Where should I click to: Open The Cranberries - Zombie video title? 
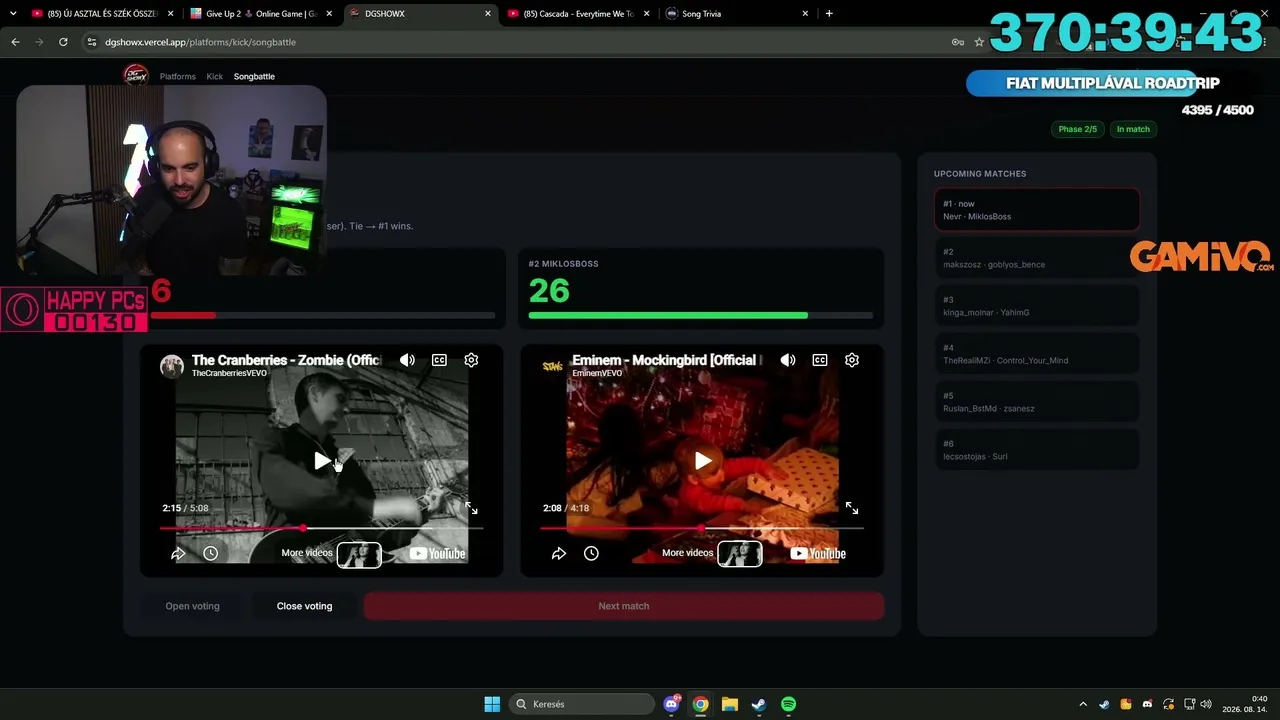pos(286,360)
